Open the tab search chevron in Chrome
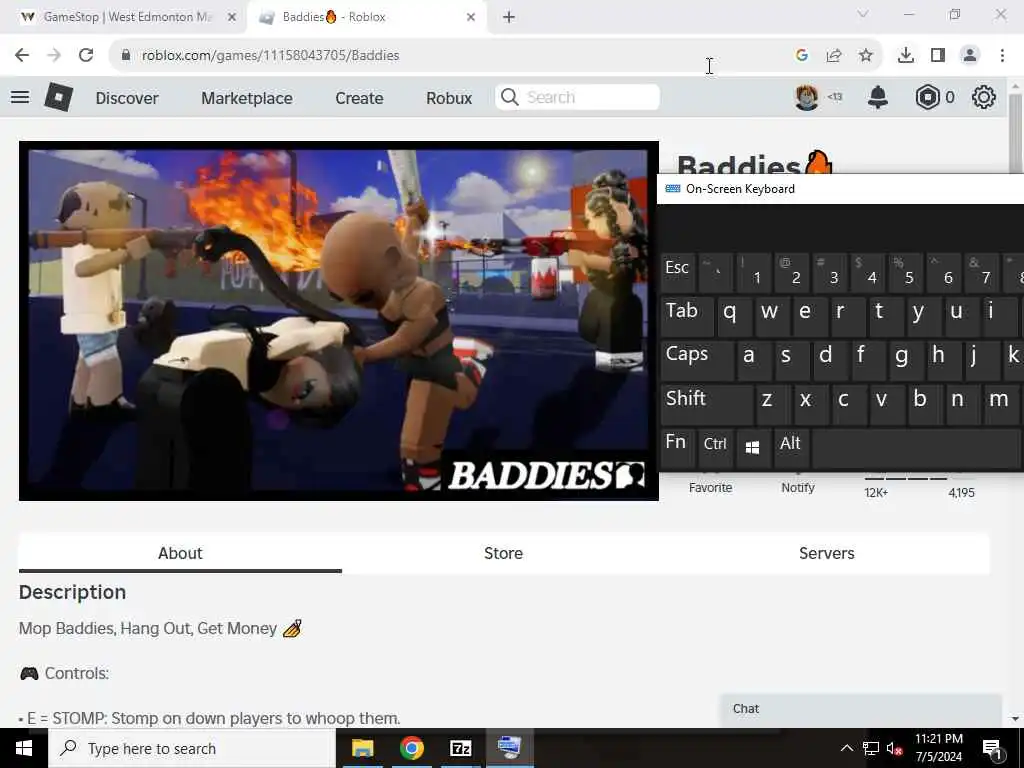 [863, 14]
